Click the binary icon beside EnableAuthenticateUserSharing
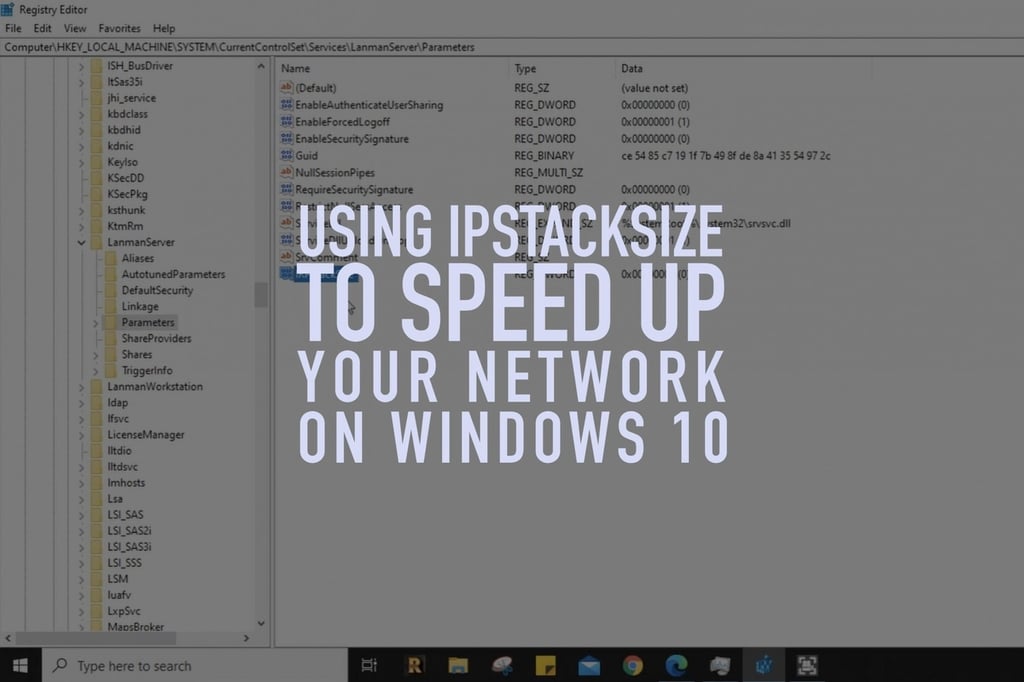Screen dimensions: 1024x682 286,105
